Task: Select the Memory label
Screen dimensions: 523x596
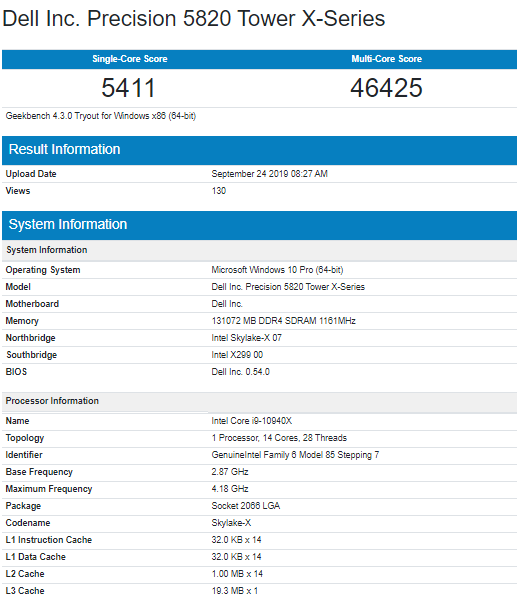Action: click(x=22, y=321)
